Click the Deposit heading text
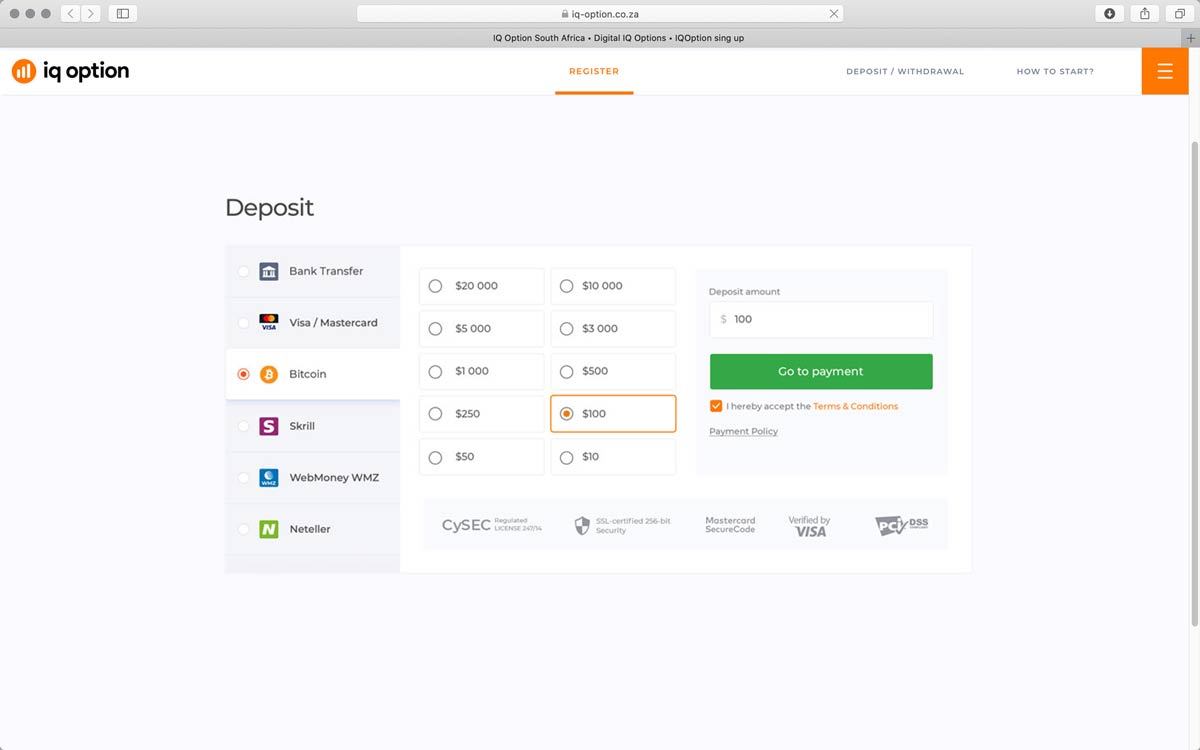This screenshot has height=750, width=1200. pos(269,208)
